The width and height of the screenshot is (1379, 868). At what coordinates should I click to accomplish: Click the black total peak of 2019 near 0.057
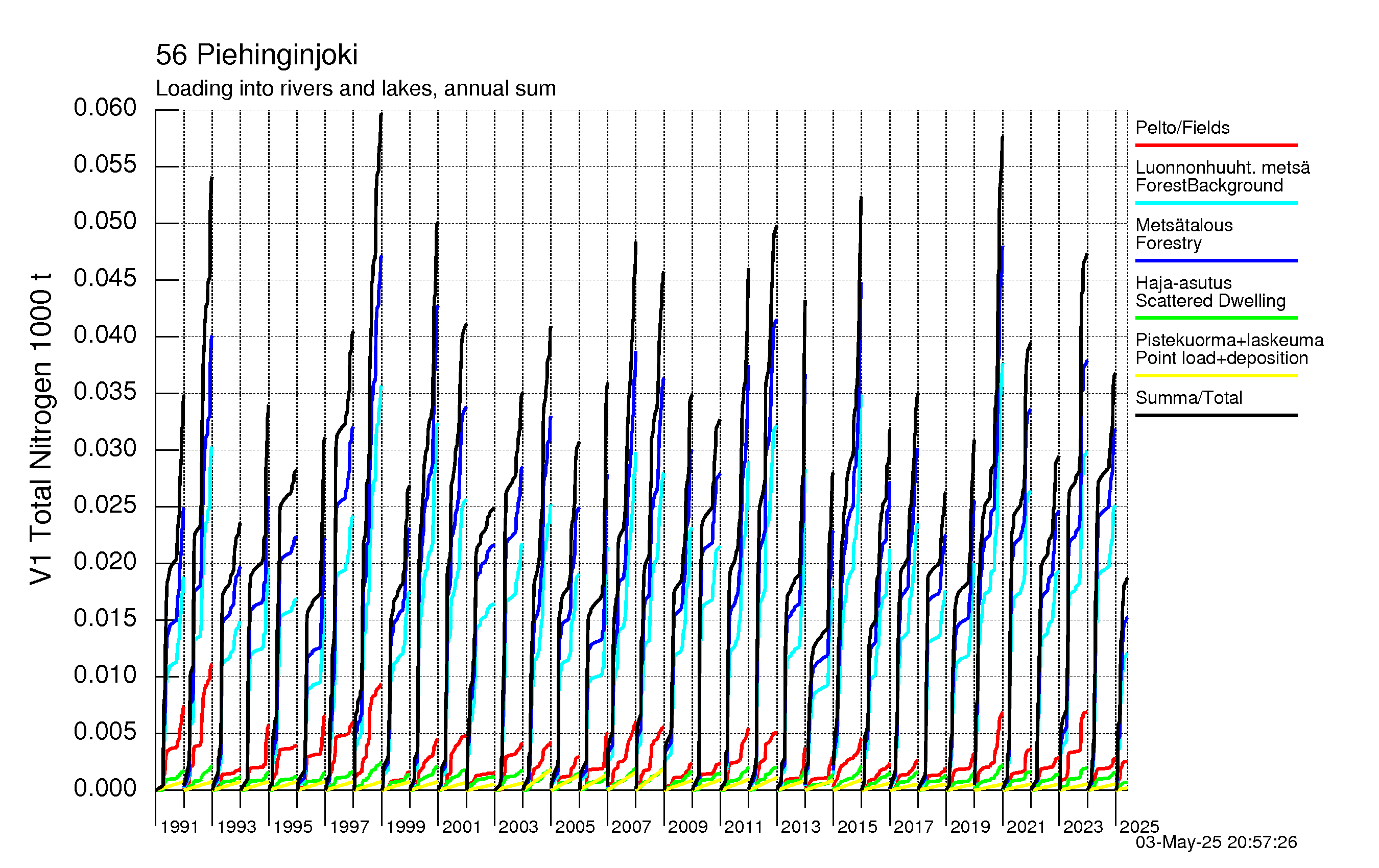(1002, 138)
